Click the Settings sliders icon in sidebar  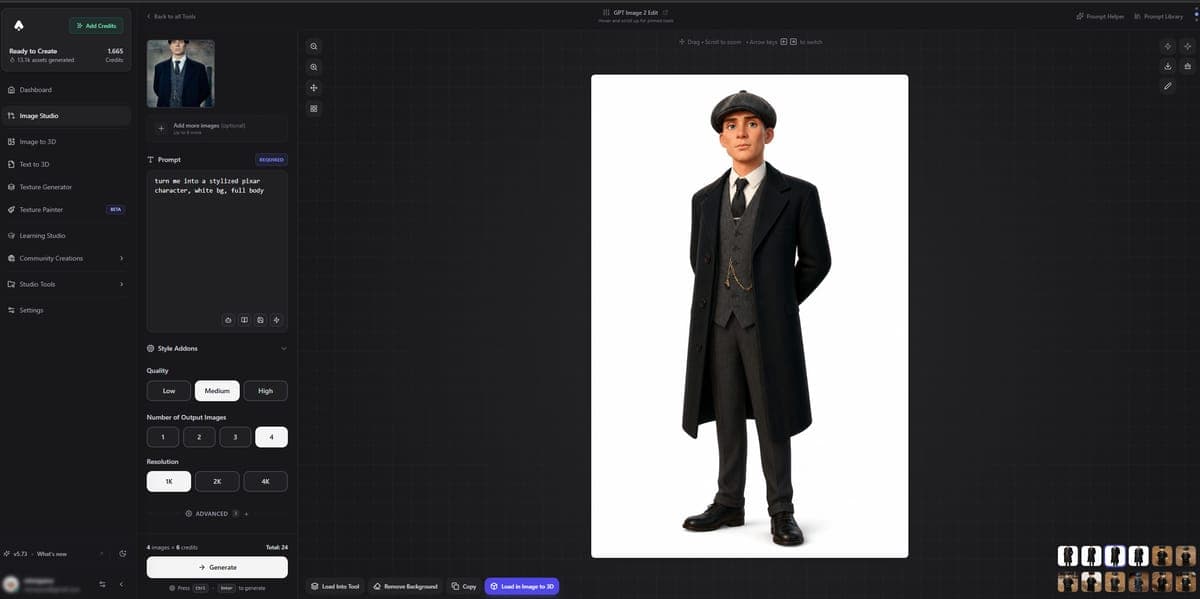(11, 310)
